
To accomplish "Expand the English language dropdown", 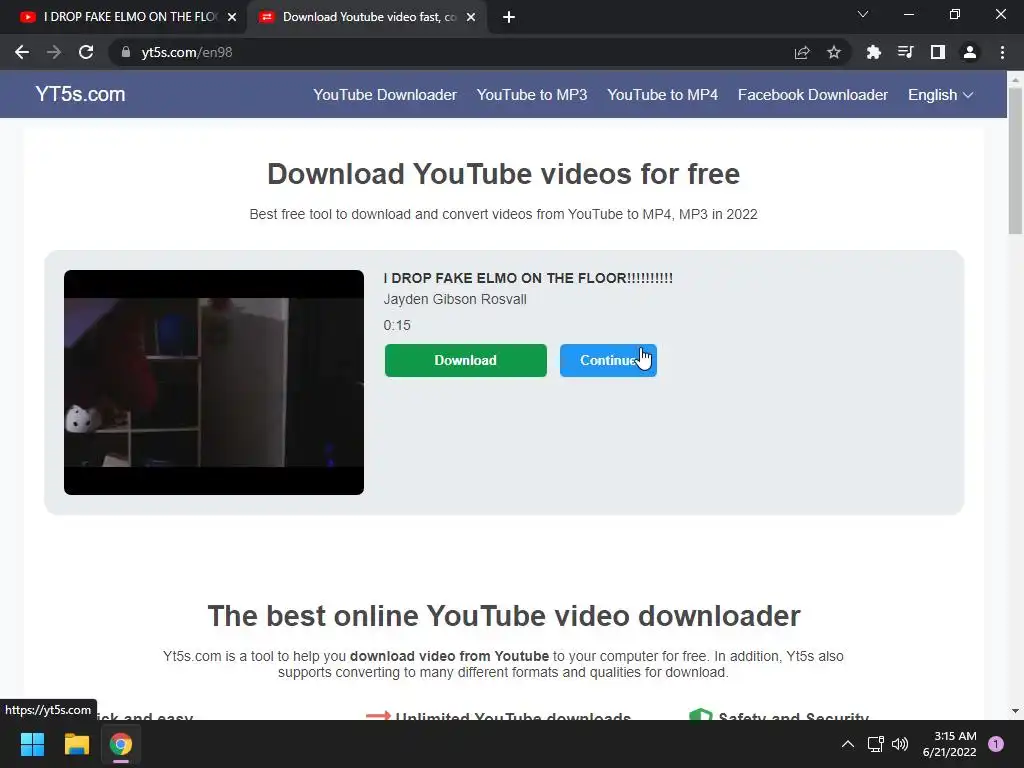I will (940, 95).
